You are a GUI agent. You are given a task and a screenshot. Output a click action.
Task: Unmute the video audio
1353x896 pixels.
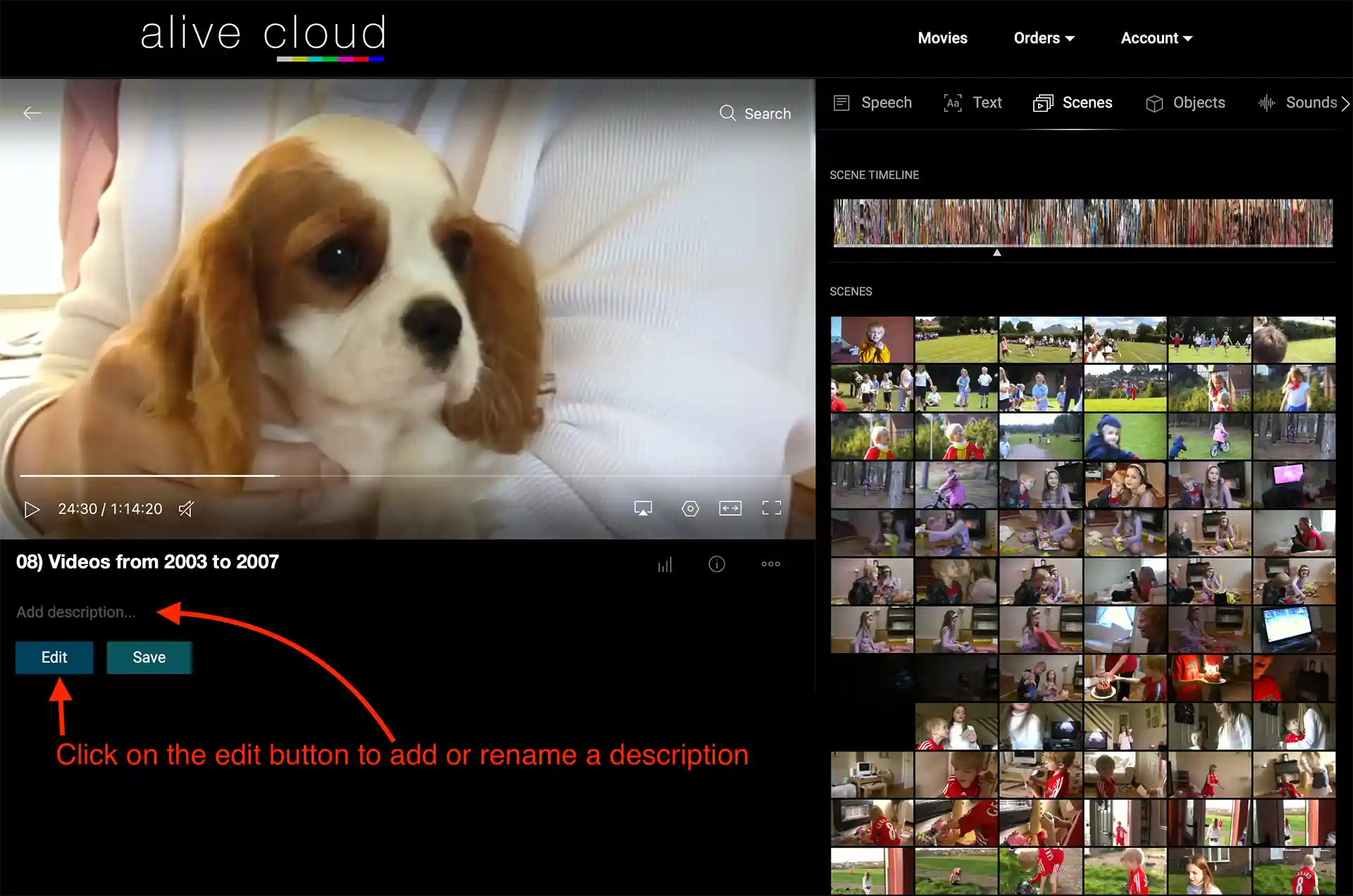[x=185, y=509]
